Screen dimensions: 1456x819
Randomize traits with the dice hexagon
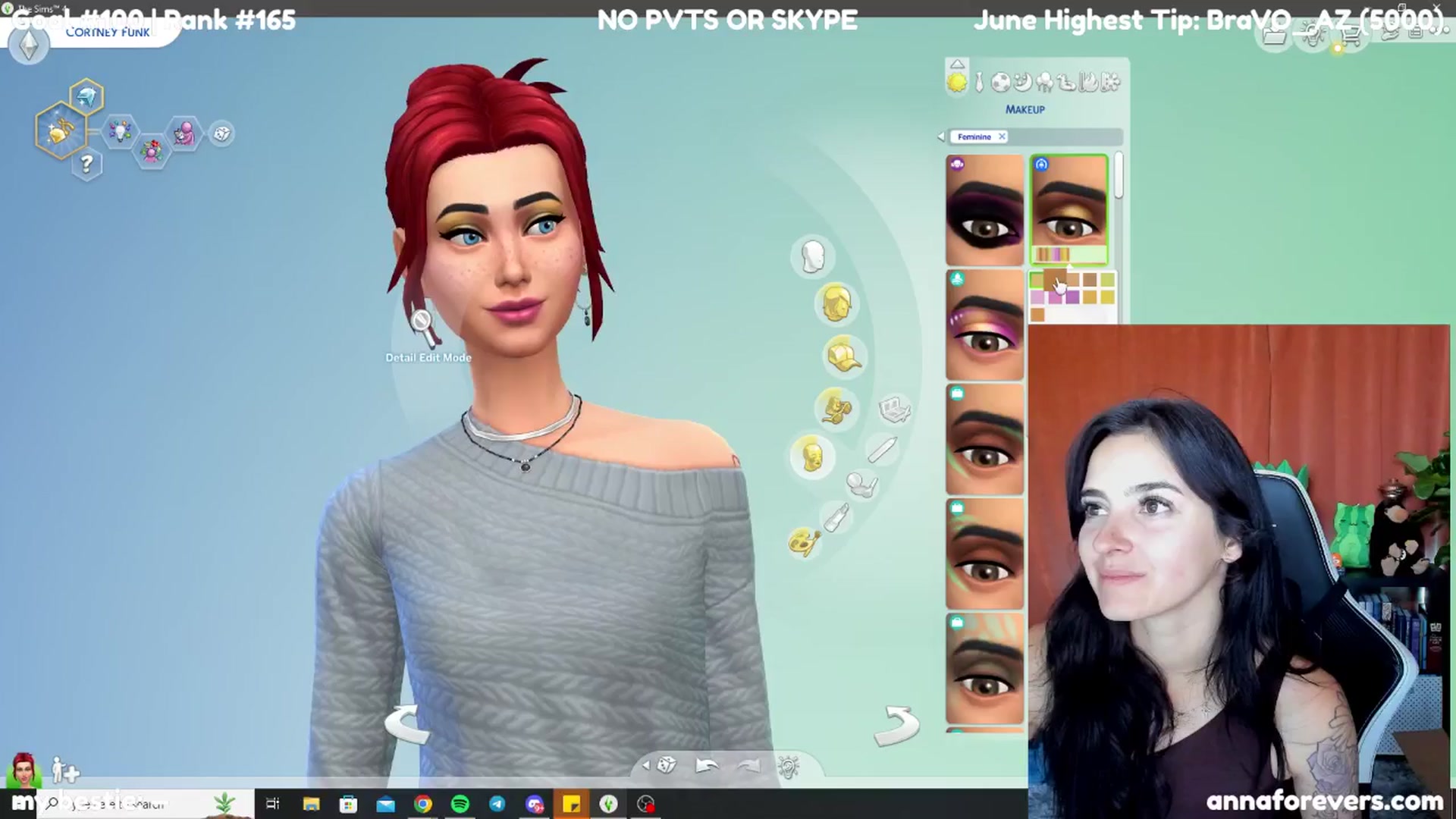pyautogui.click(x=221, y=133)
